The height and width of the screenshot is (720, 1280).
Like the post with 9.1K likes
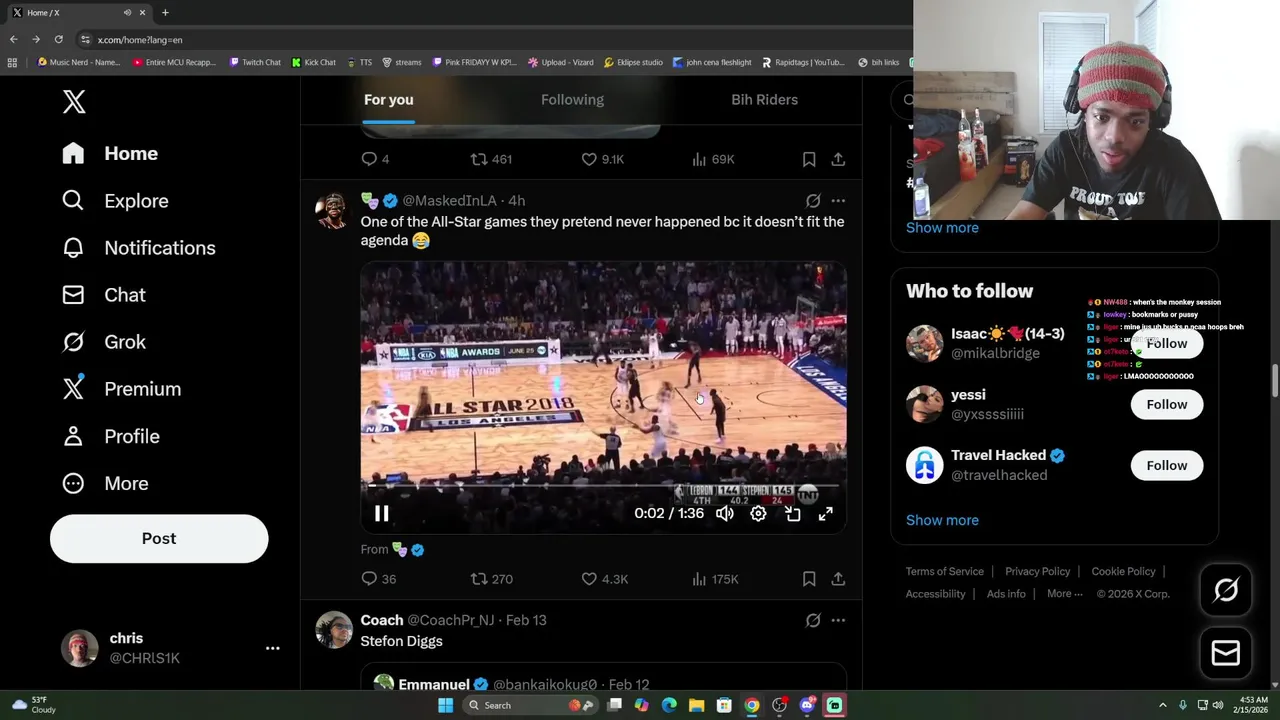602,159
